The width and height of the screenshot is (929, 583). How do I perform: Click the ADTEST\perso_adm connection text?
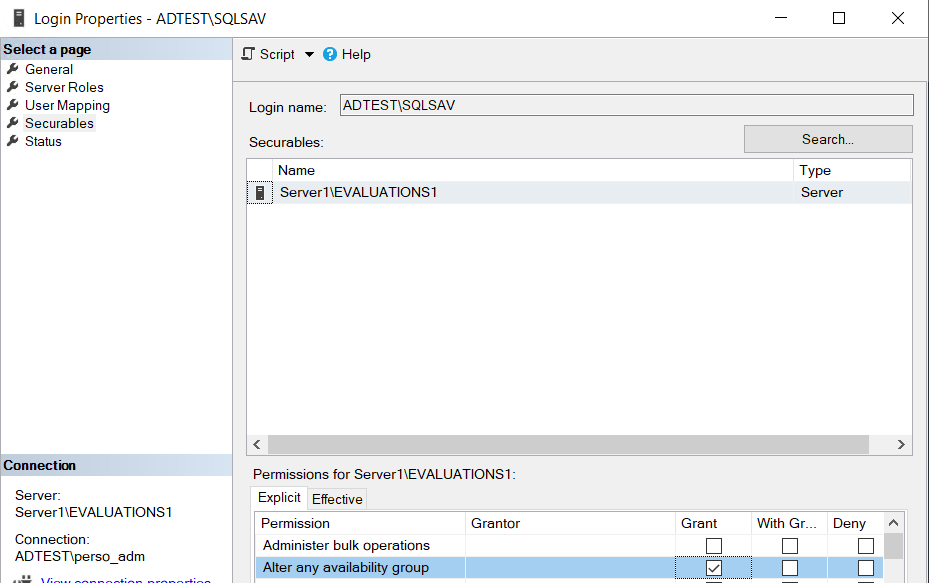[x=80, y=556]
